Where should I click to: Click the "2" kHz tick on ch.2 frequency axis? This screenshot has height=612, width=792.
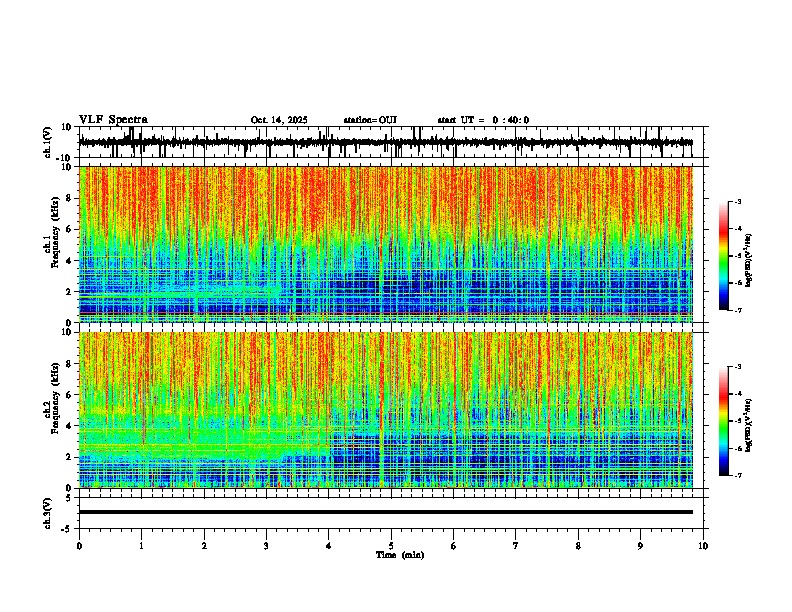(x=69, y=457)
